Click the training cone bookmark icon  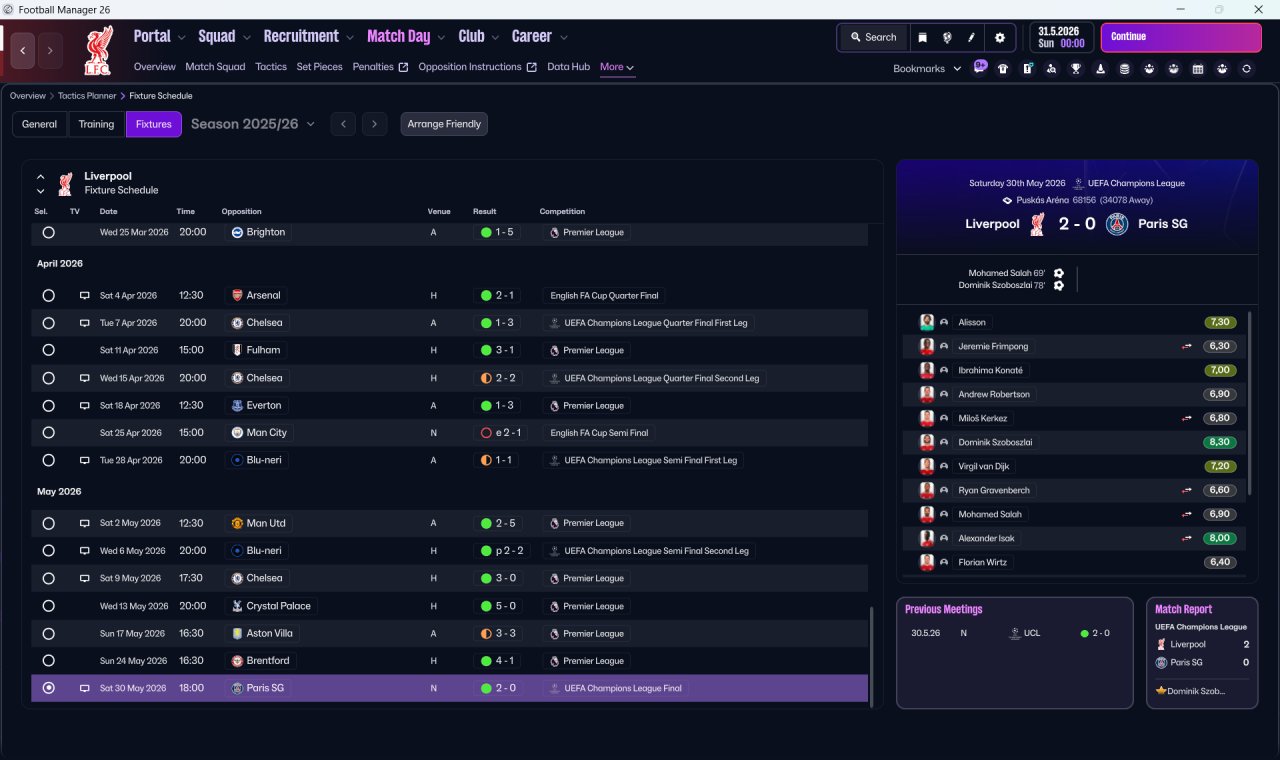click(1100, 69)
